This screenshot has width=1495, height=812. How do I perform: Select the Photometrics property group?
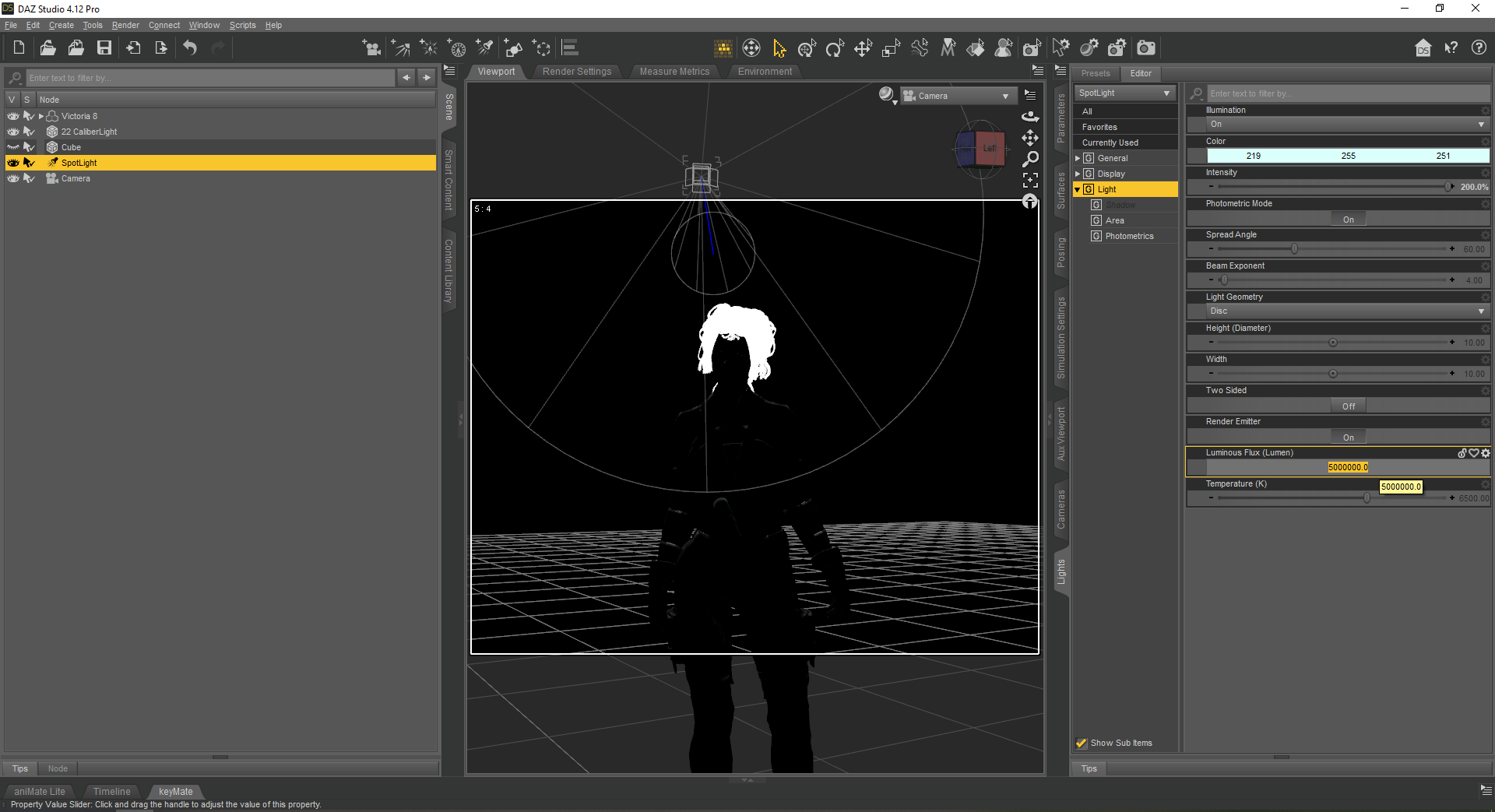[x=1129, y=236]
